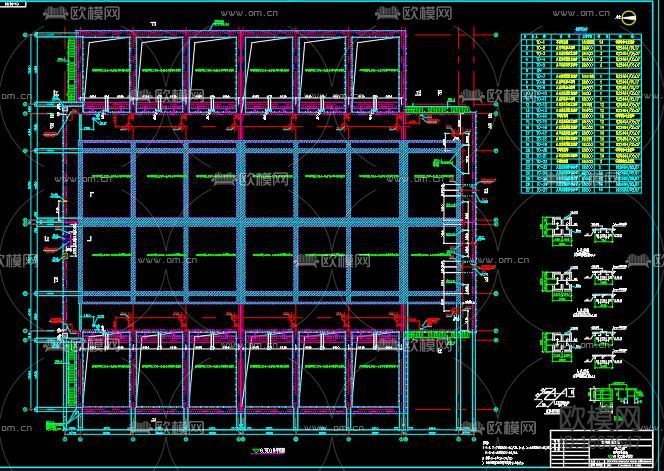
Task: Select the white zigzag stair detail drawing
Action: 556,398
